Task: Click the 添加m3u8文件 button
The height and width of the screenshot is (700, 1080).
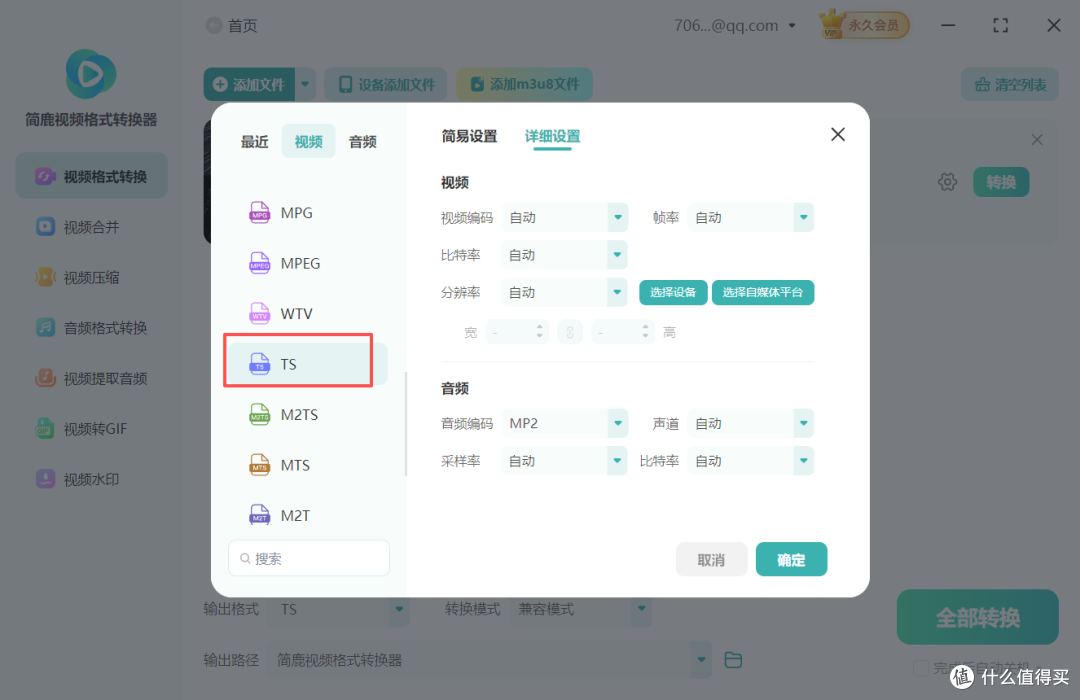Action: coord(524,84)
